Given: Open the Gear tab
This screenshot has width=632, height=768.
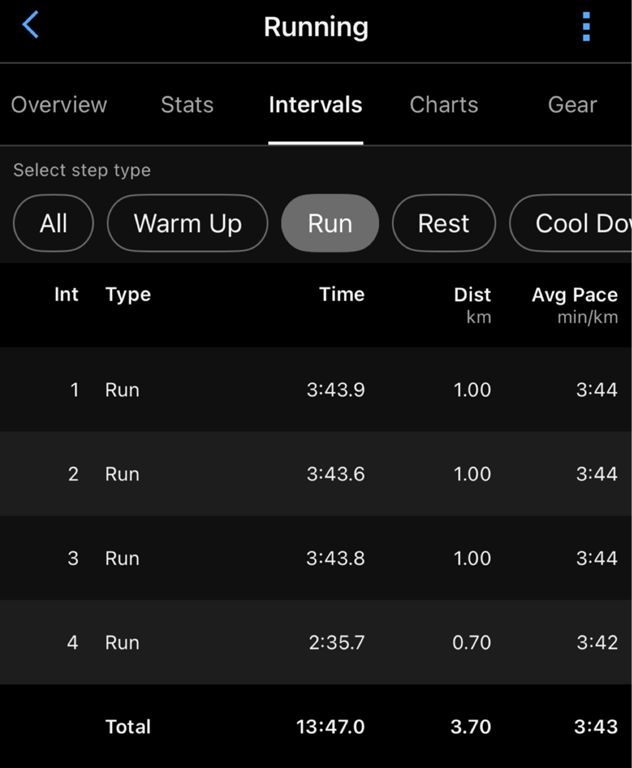Looking at the screenshot, I should click(572, 105).
